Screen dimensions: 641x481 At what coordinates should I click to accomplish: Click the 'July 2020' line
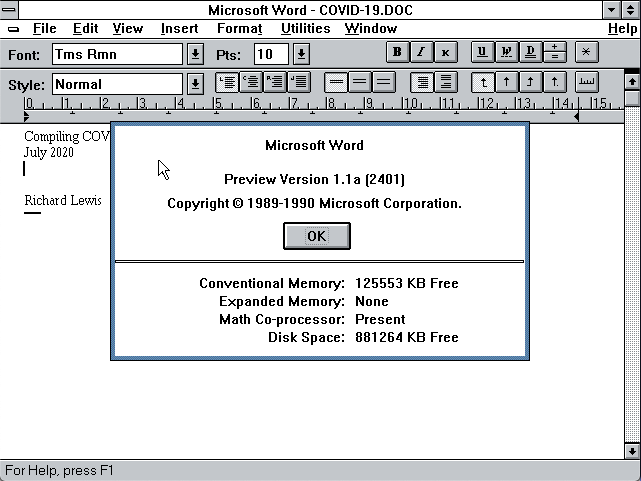49,152
